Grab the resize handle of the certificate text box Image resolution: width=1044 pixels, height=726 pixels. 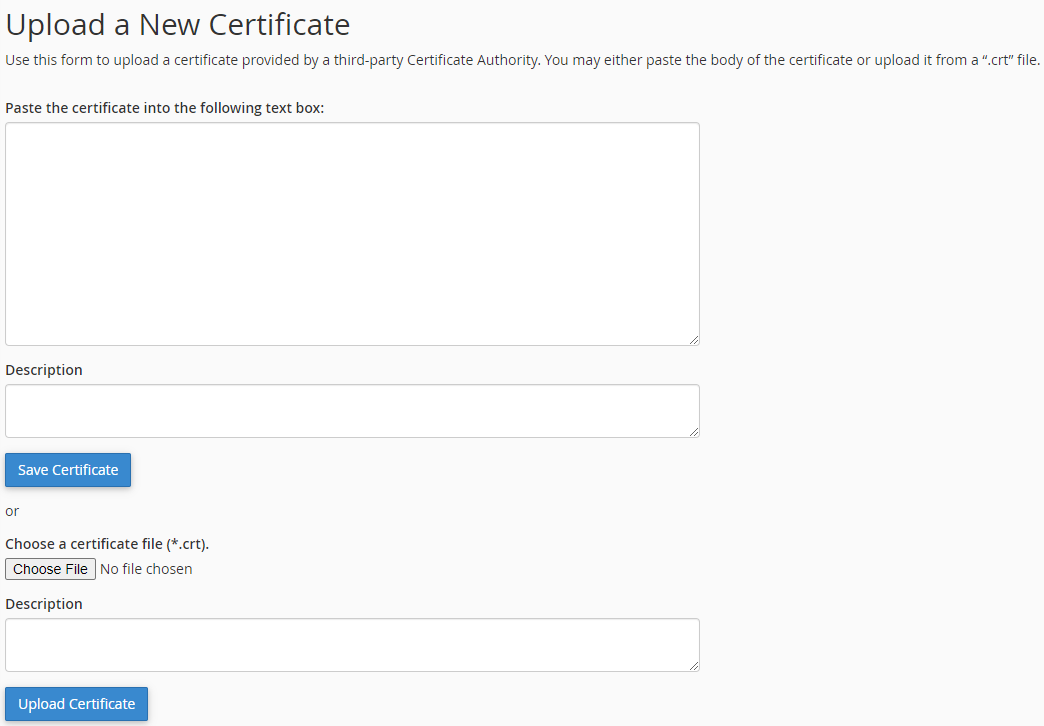[x=694, y=340]
